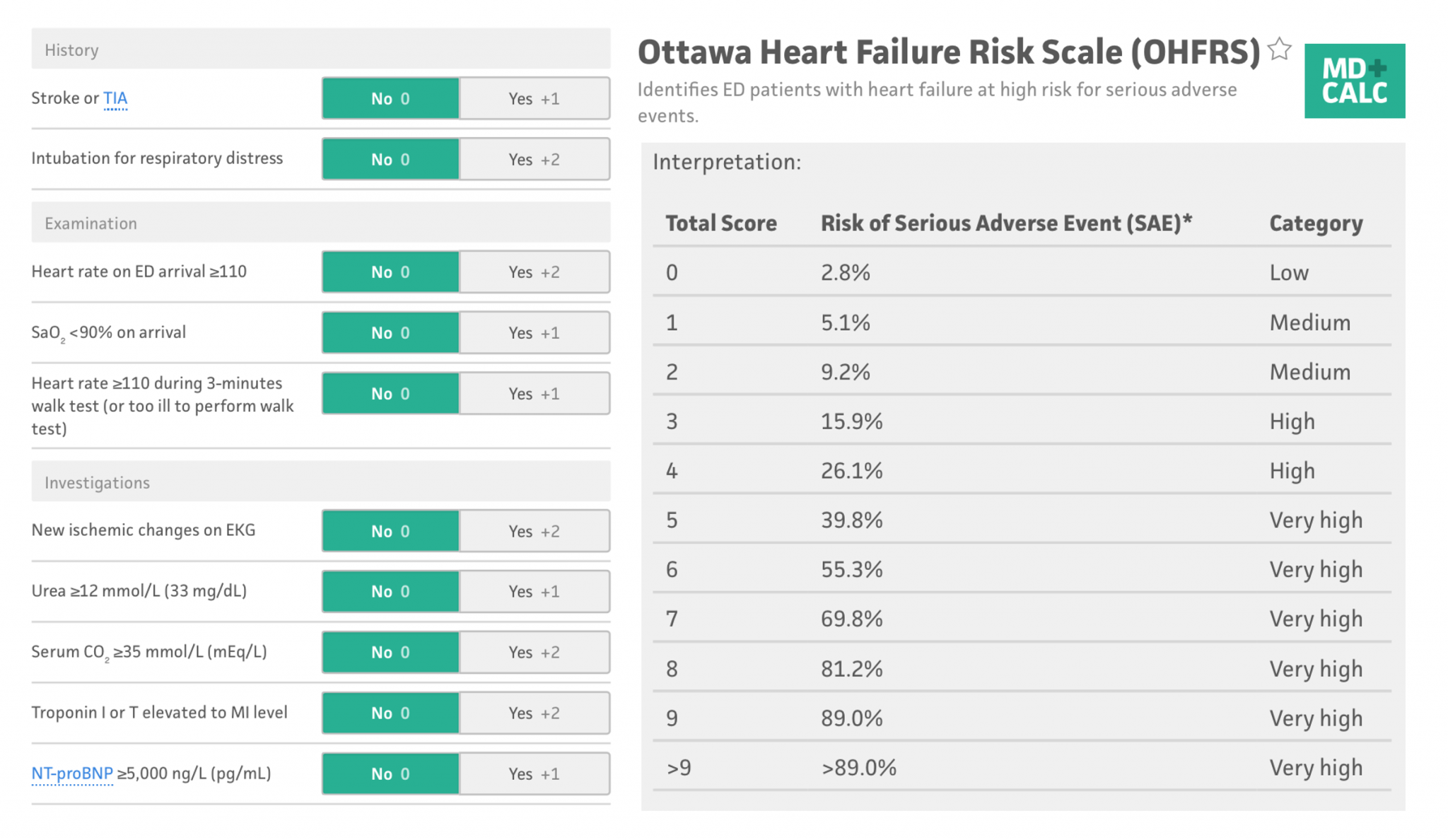
Task: Select Yes for Intubation for respiratory distress
Action: tap(534, 159)
